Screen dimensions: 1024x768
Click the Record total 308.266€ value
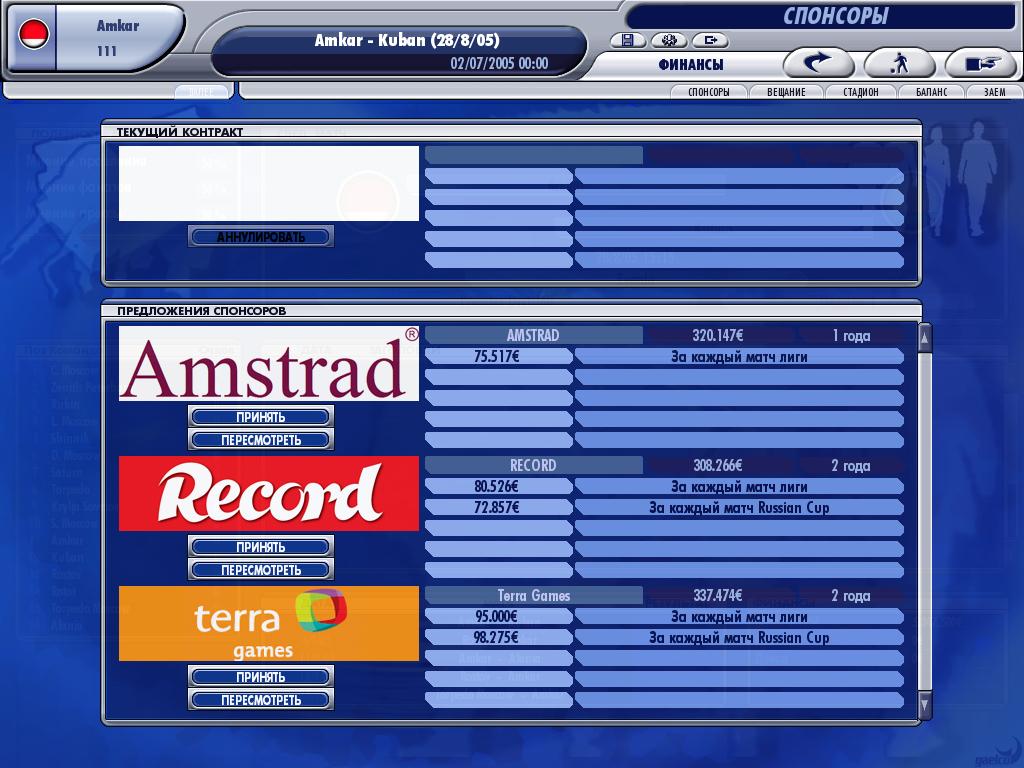click(x=718, y=466)
